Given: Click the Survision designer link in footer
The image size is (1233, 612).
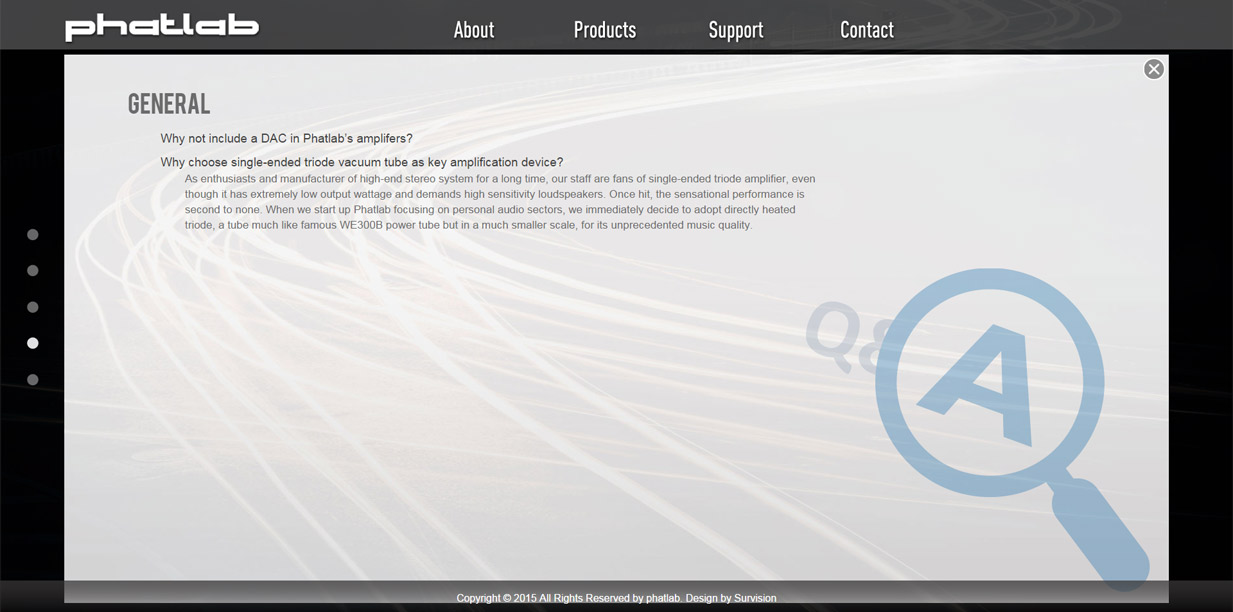Looking at the screenshot, I should [x=755, y=598].
